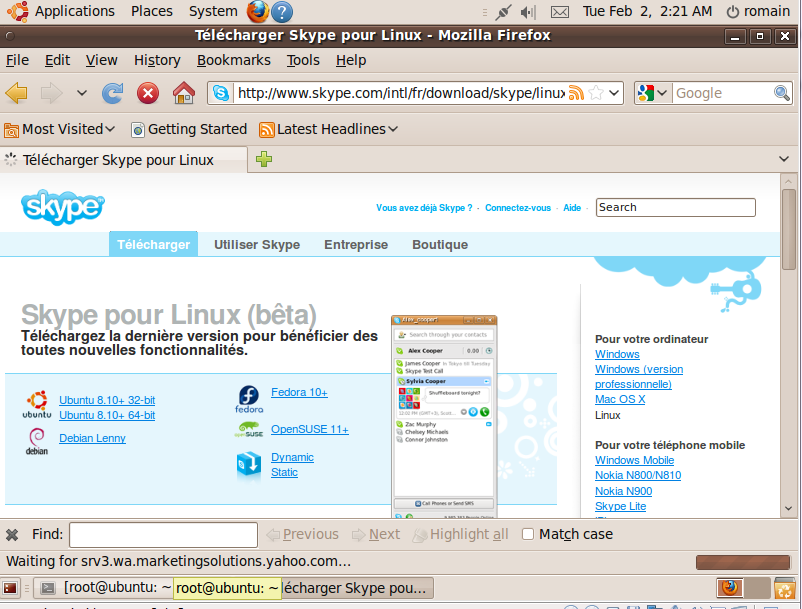The width and height of the screenshot is (802, 609).
Task: Click the Ubuntu logo in download list
Action: pos(37,404)
